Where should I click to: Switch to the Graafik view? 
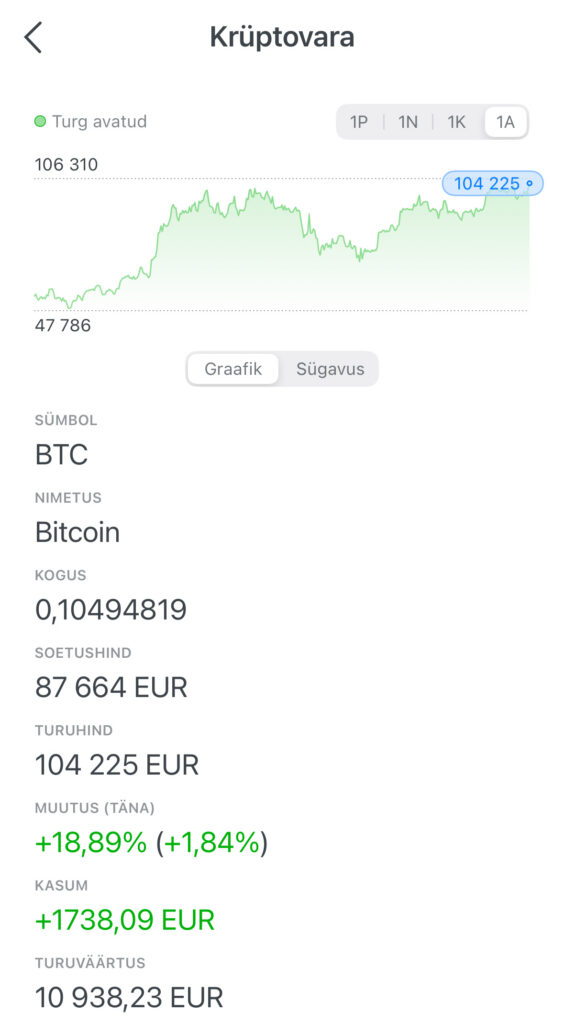[233, 369]
